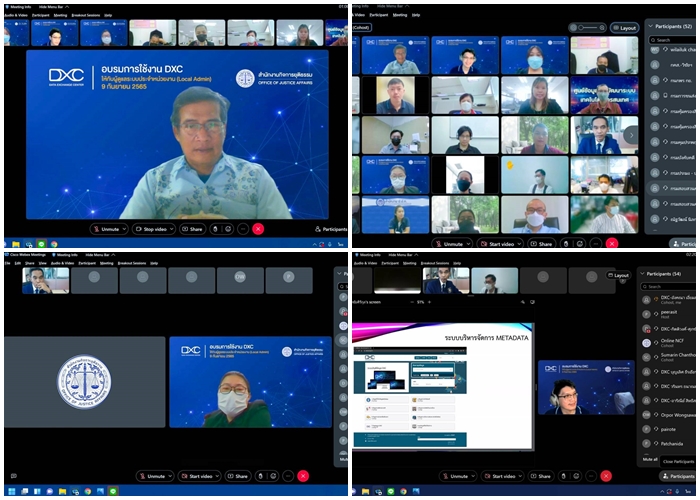Start video in bottom-left meeting
The height and width of the screenshot is (500, 700).
click(196, 476)
